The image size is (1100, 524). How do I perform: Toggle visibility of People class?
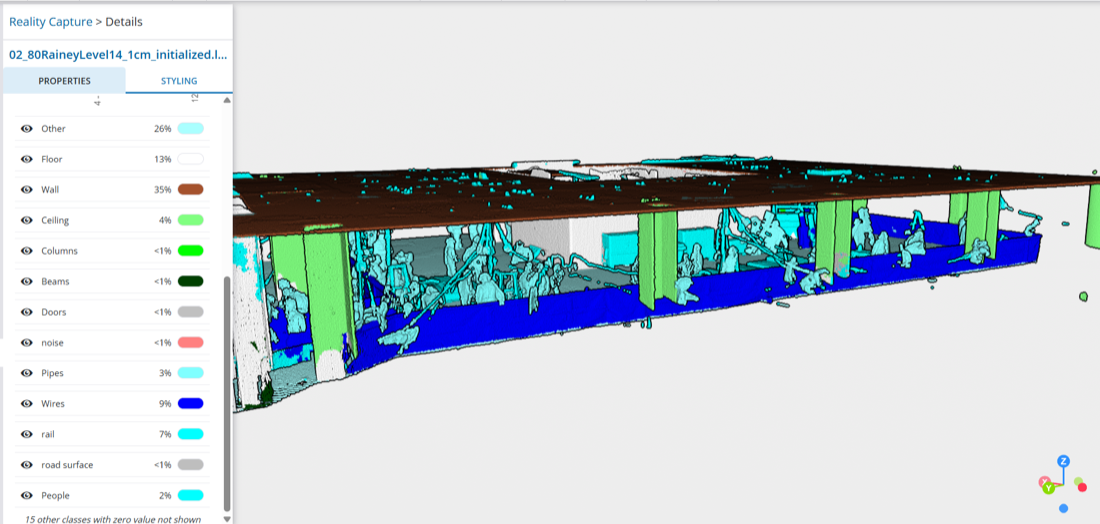pos(27,495)
